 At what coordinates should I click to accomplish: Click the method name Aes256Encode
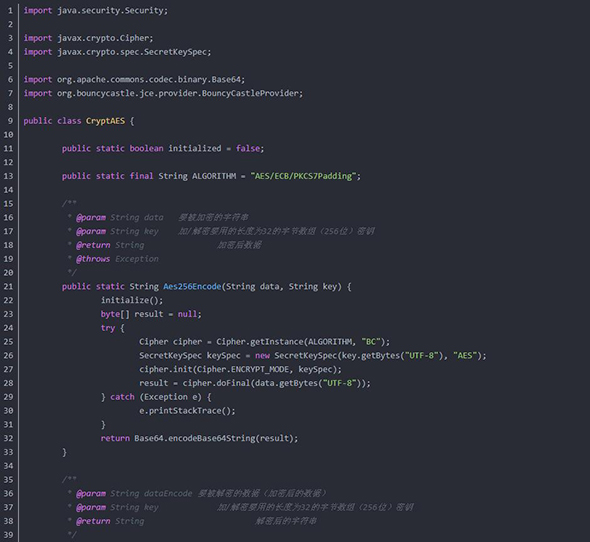point(192,286)
